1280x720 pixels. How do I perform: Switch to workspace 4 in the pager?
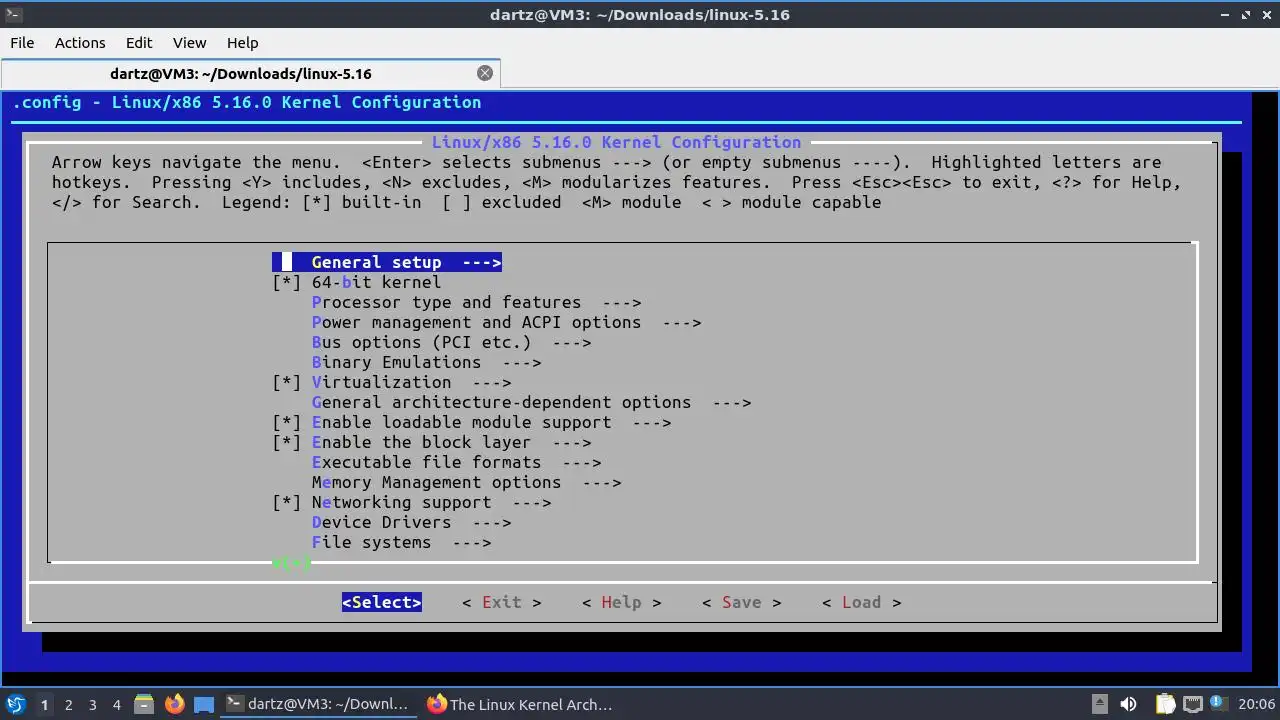click(x=116, y=704)
